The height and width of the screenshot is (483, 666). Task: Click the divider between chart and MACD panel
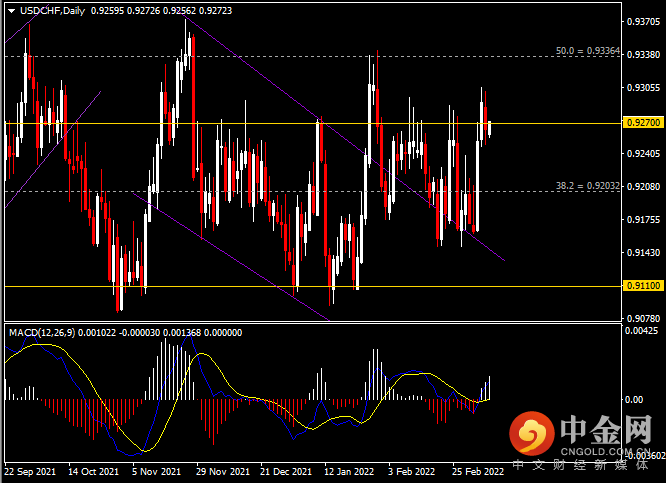[x=300, y=323]
